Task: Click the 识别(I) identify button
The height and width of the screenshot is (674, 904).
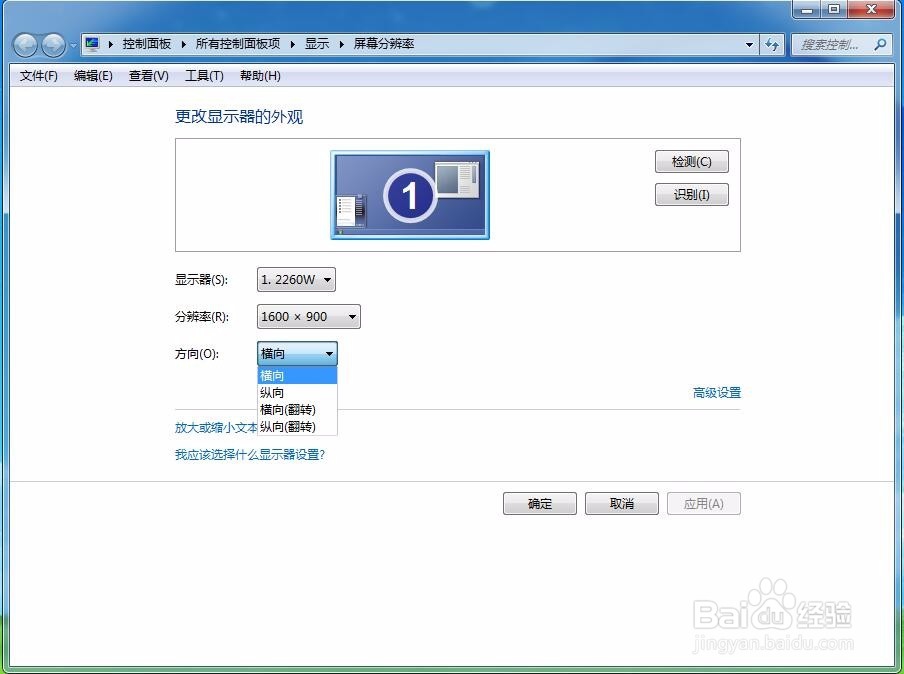Action: click(691, 194)
